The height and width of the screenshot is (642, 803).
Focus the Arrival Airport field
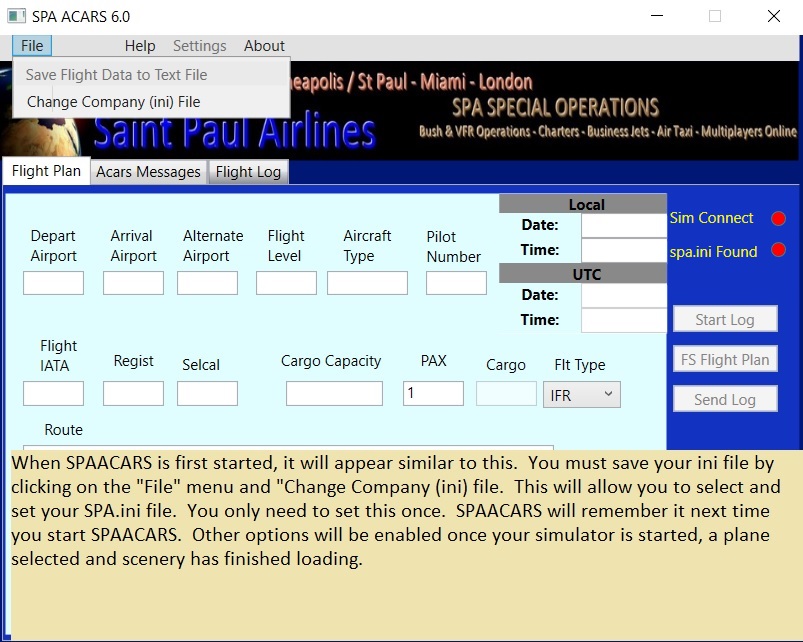coord(133,283)
